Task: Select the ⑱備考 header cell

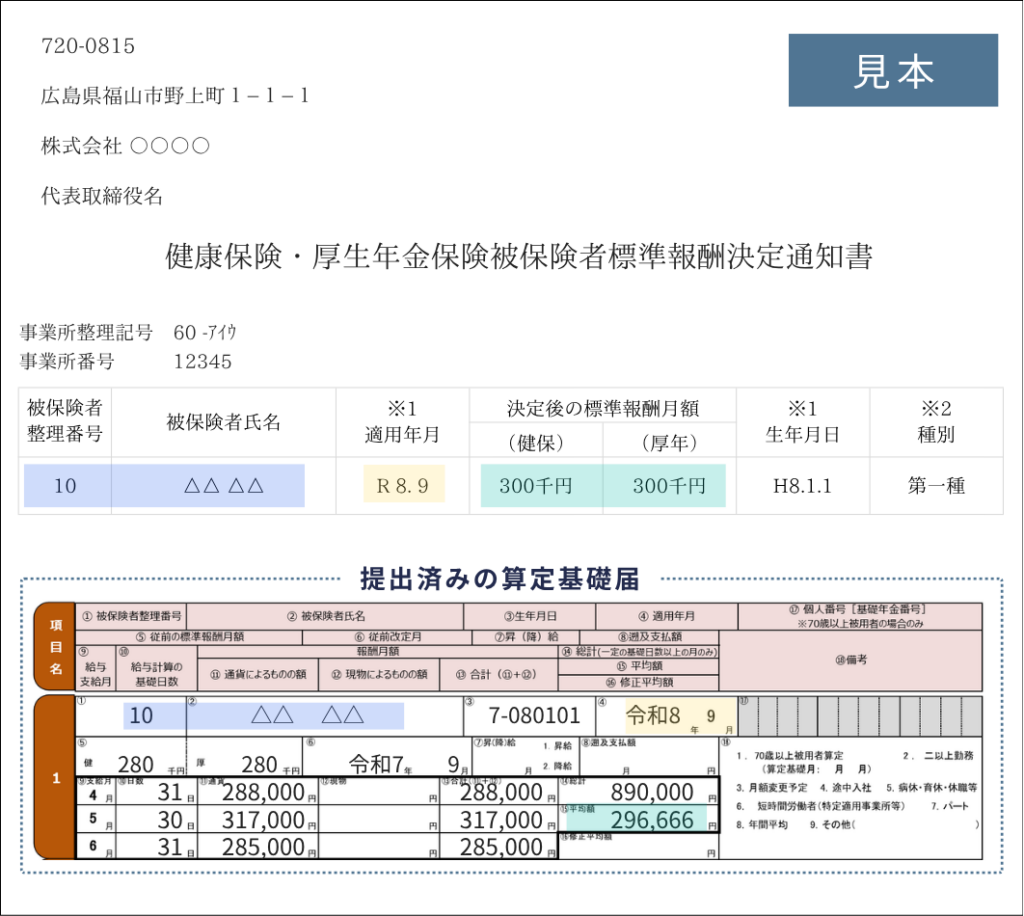Action: (x=851, y=660)
